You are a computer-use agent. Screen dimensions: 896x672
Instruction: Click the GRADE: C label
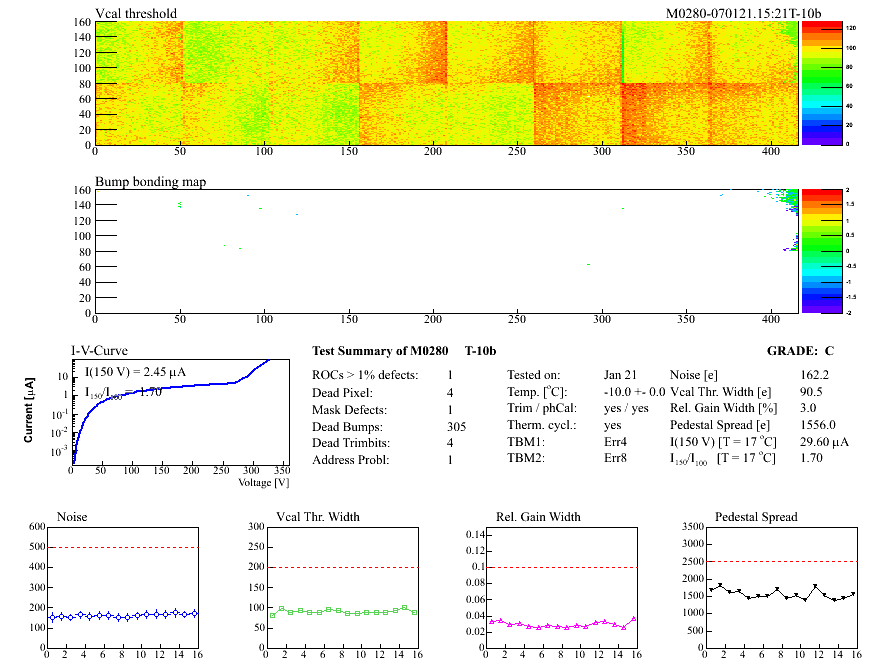pos(800,351)
